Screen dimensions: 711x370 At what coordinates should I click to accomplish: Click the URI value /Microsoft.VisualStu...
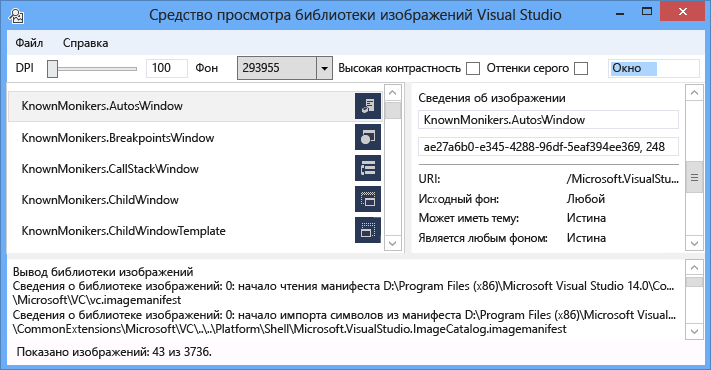[622, 179]
